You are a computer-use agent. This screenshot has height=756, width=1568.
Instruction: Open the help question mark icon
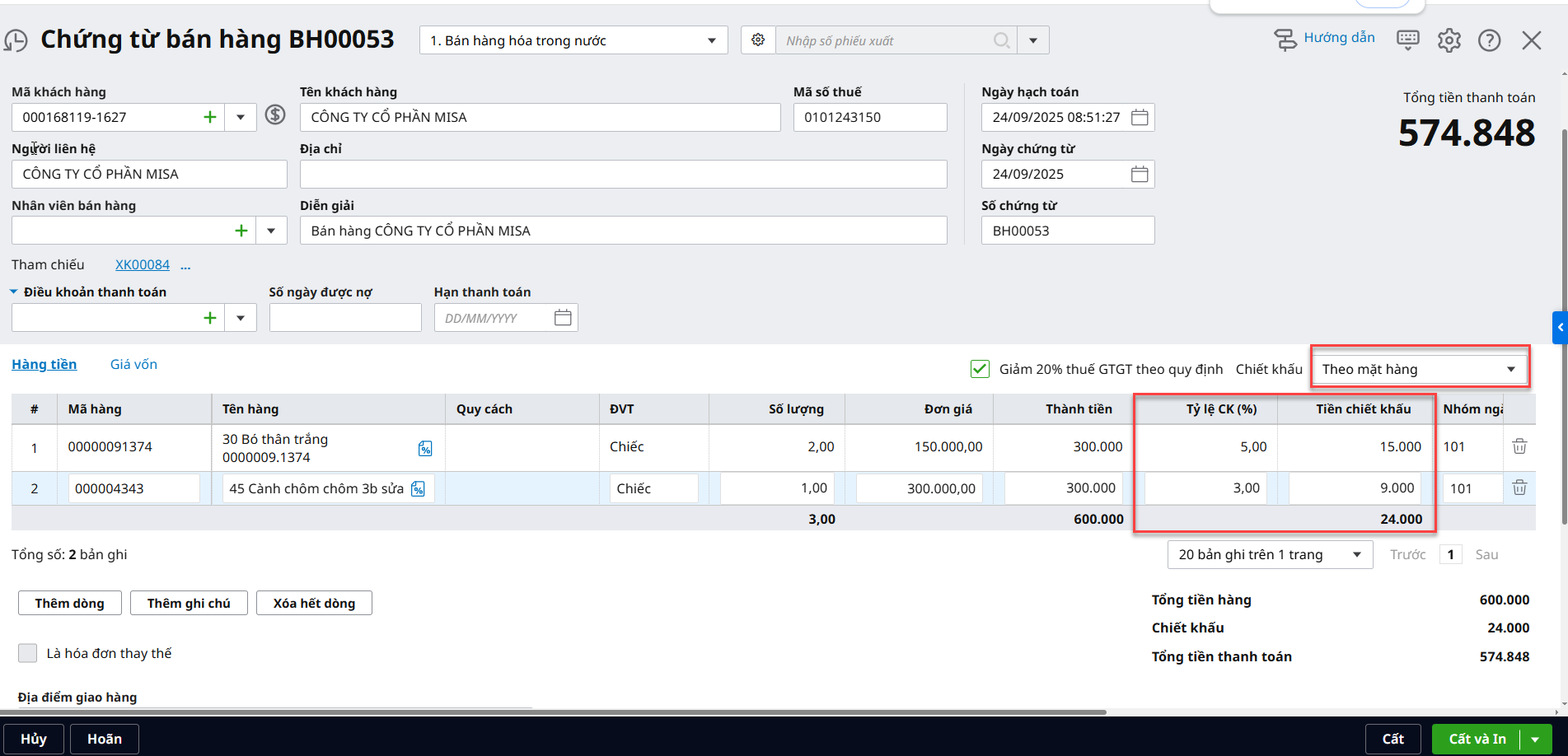coord(1489,40)
